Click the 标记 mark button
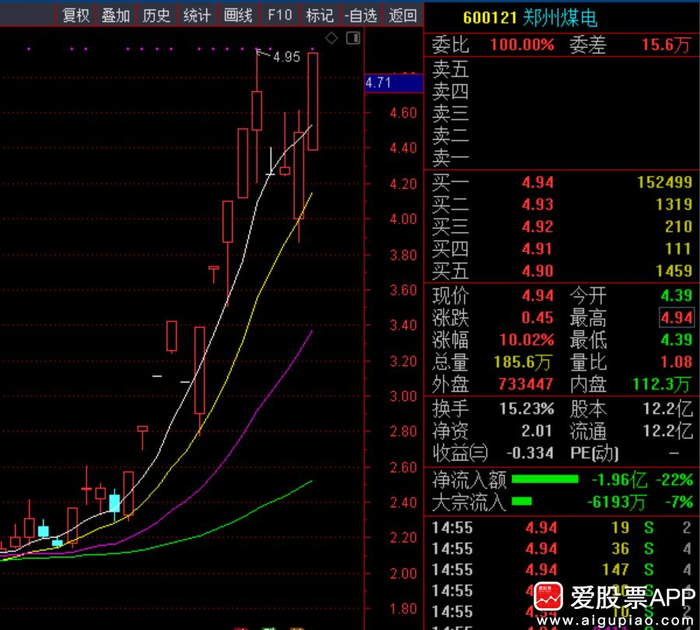This screenshot has height=630, width=700. coord(319,15)
